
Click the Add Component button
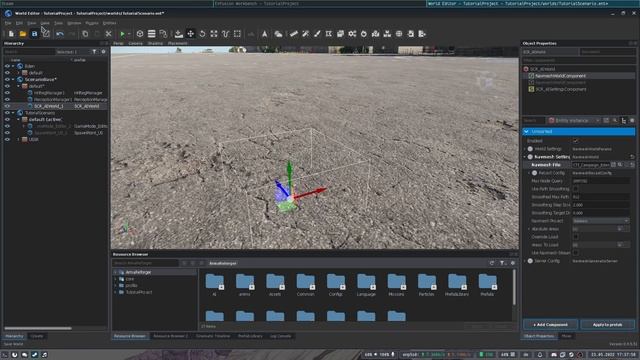550,325
